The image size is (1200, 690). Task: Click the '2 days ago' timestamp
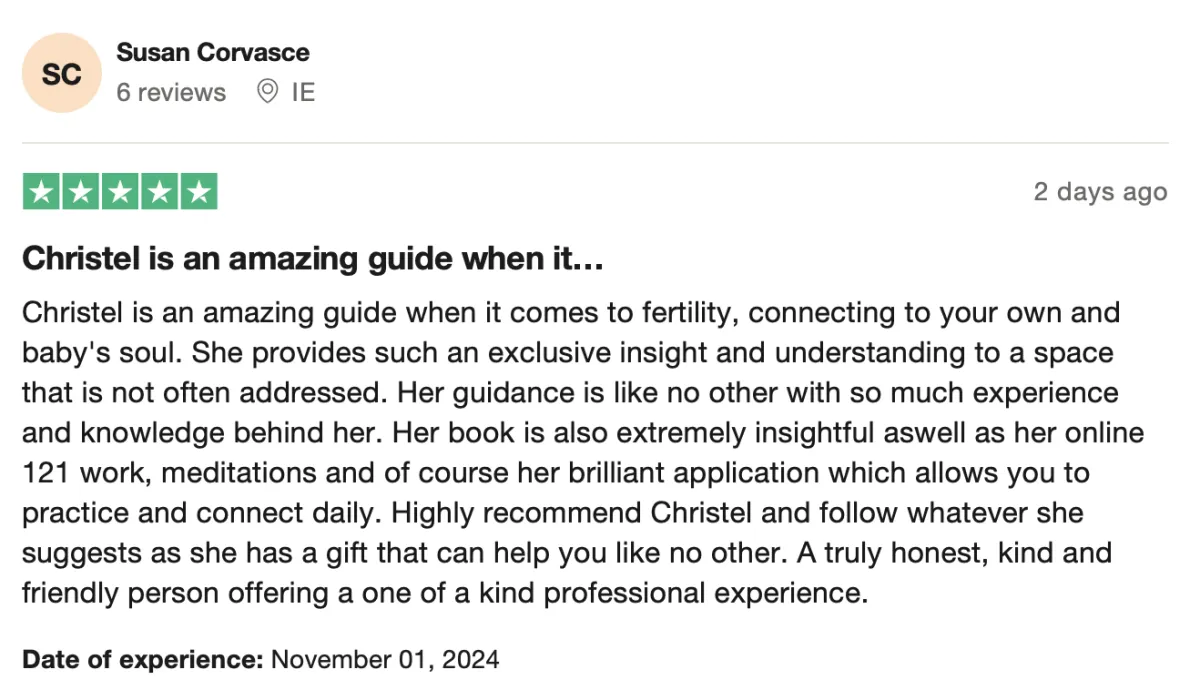coord(1100,192)
